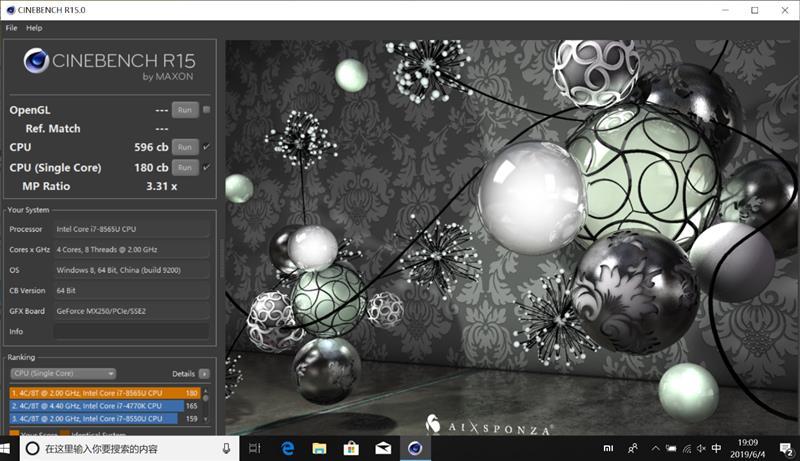
Task: Open File Explorer from taskbar
Action: pos(319,448)
